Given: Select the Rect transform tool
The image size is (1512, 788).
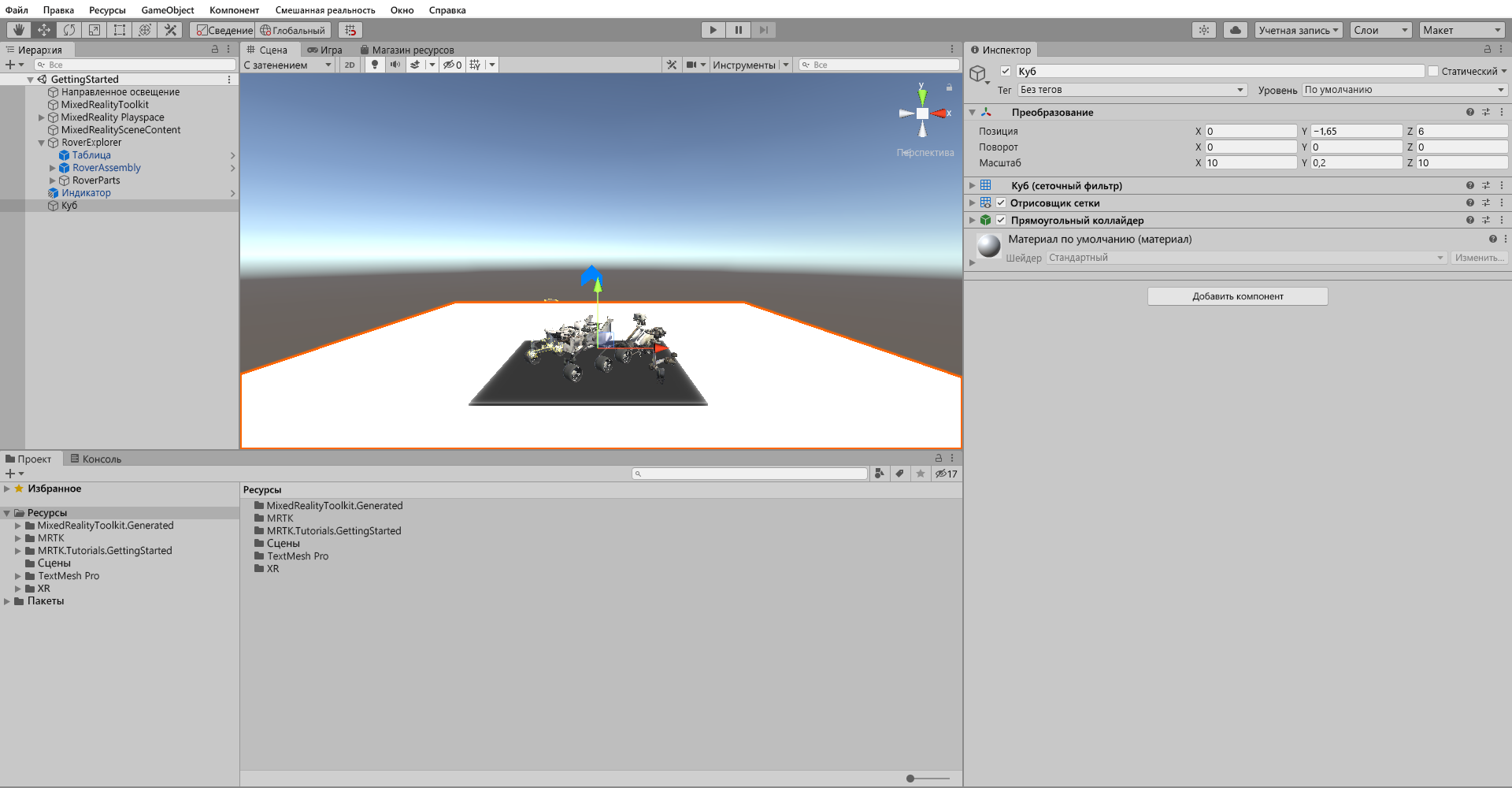Looking at the screenshot, I should click(120, 30).
